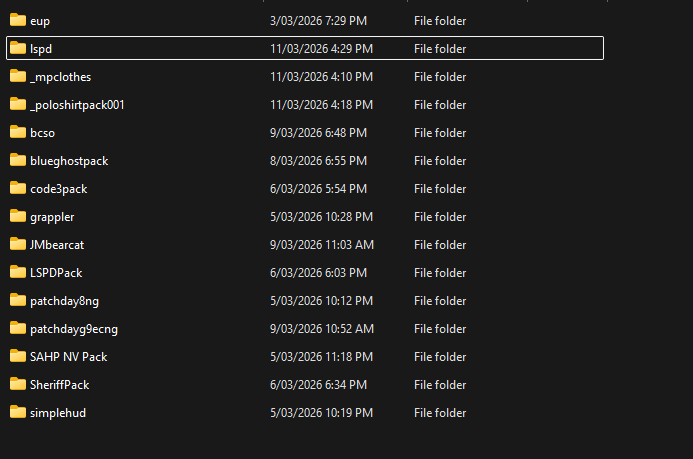Screen dimensions: 693x459
Task: Click File folder type in bcso row
Action: tap(440, 133)
